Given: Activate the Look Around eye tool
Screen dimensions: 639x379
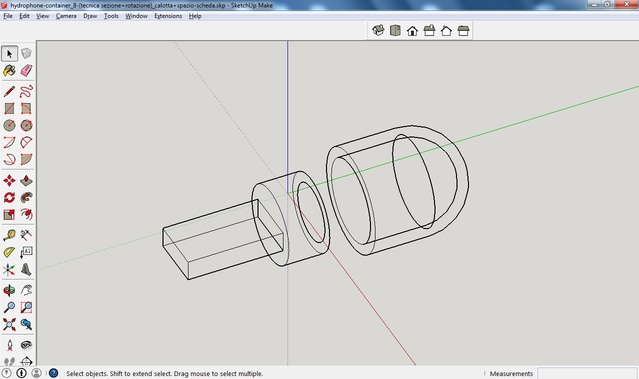Looking at the screenshot, I should pyautogui.click(x=26, y=345).
